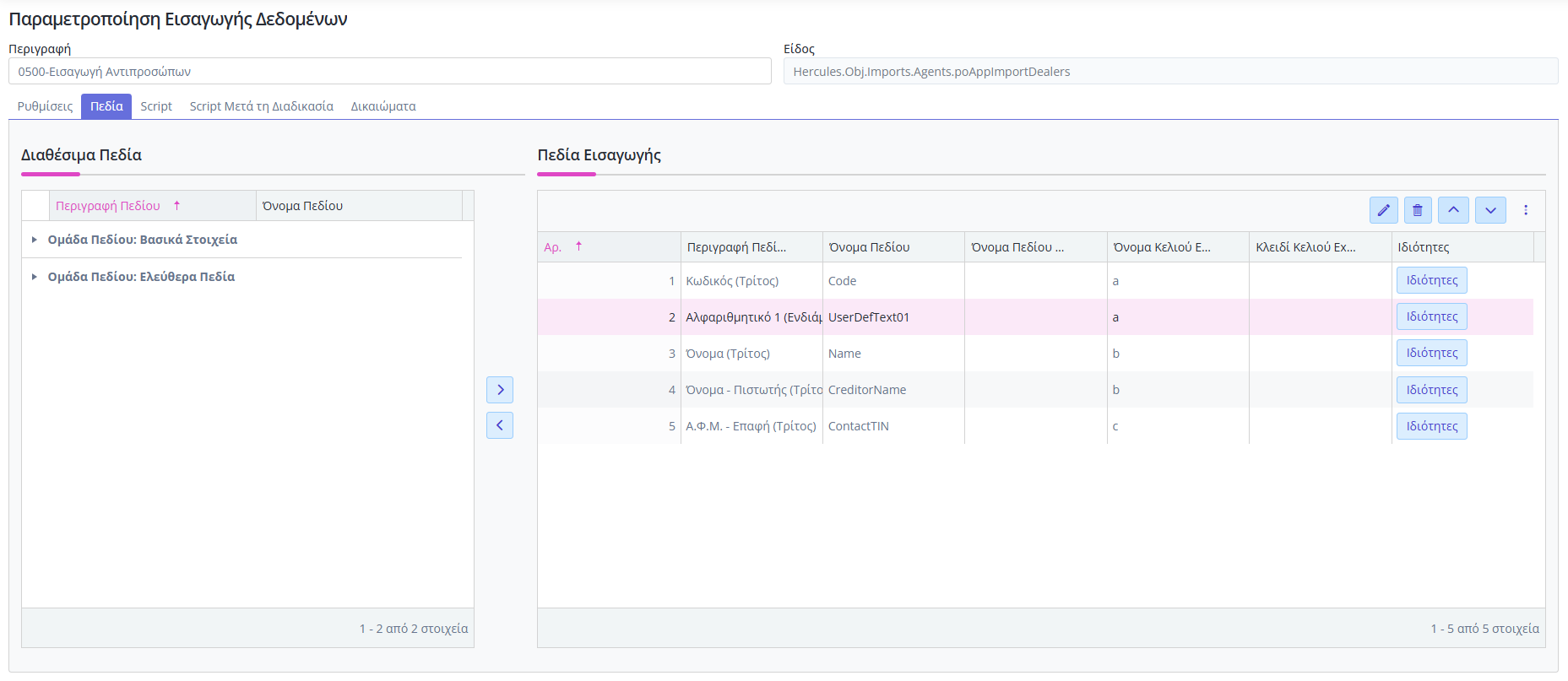Click the trash delete icon

1418,210
